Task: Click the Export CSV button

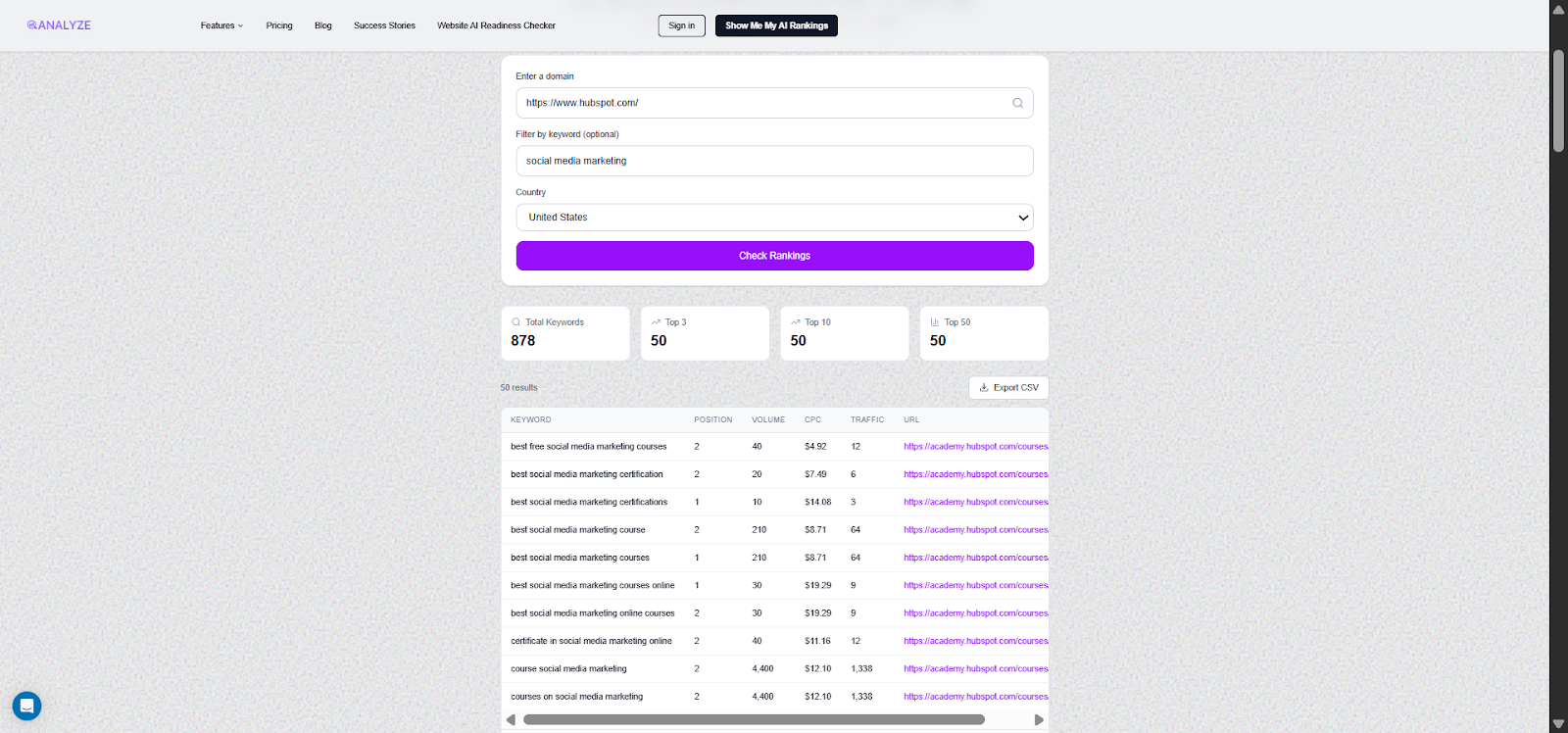Action: (x=1008, y=387)
